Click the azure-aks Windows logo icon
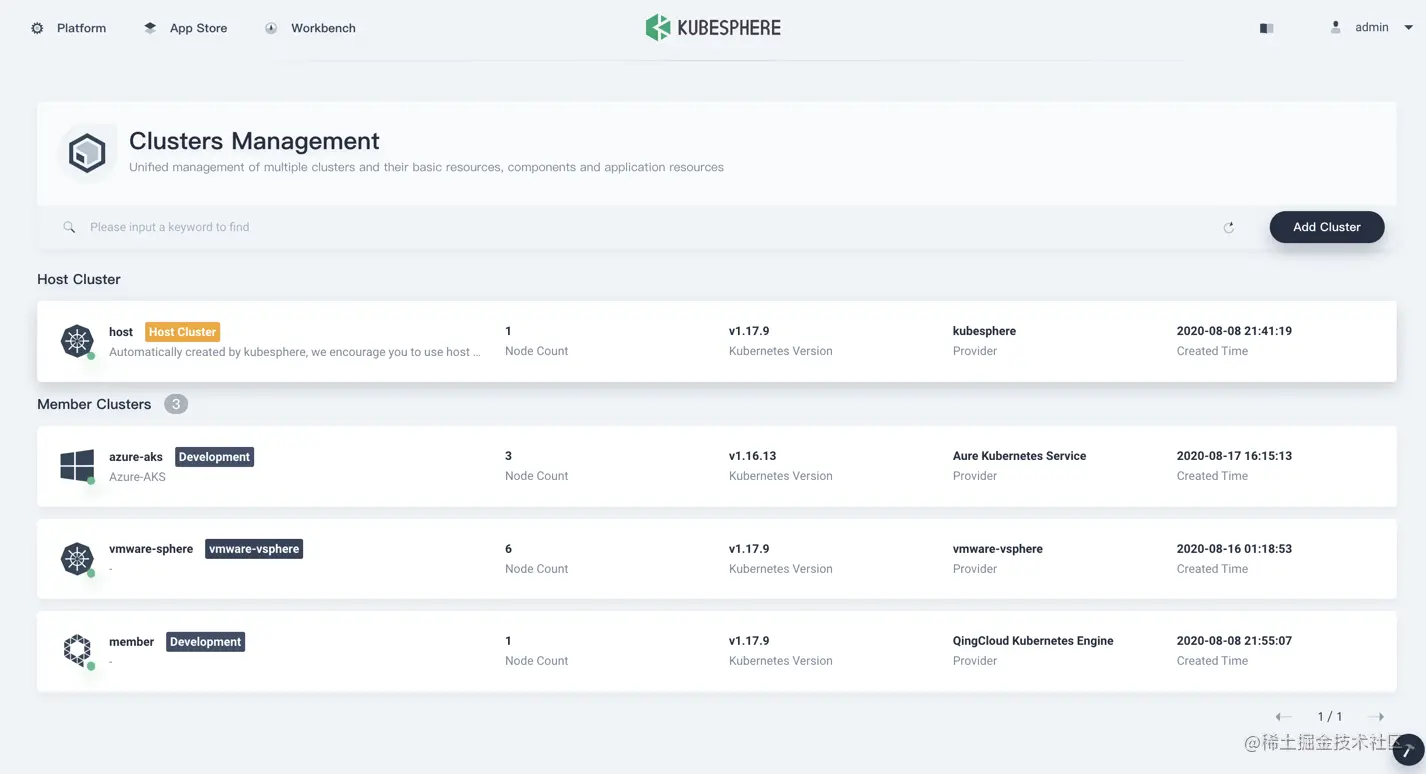Screen dimensions: 1426x774 77,466
